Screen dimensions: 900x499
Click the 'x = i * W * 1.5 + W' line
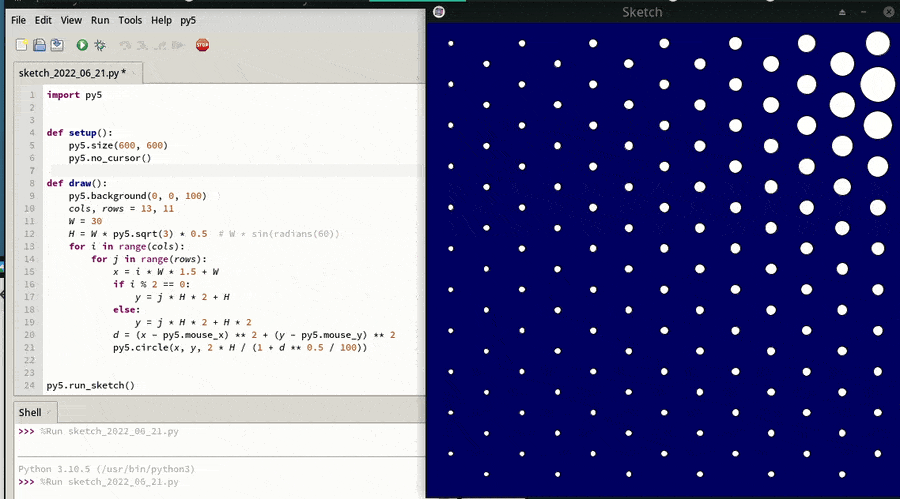(x=166, y=272)
